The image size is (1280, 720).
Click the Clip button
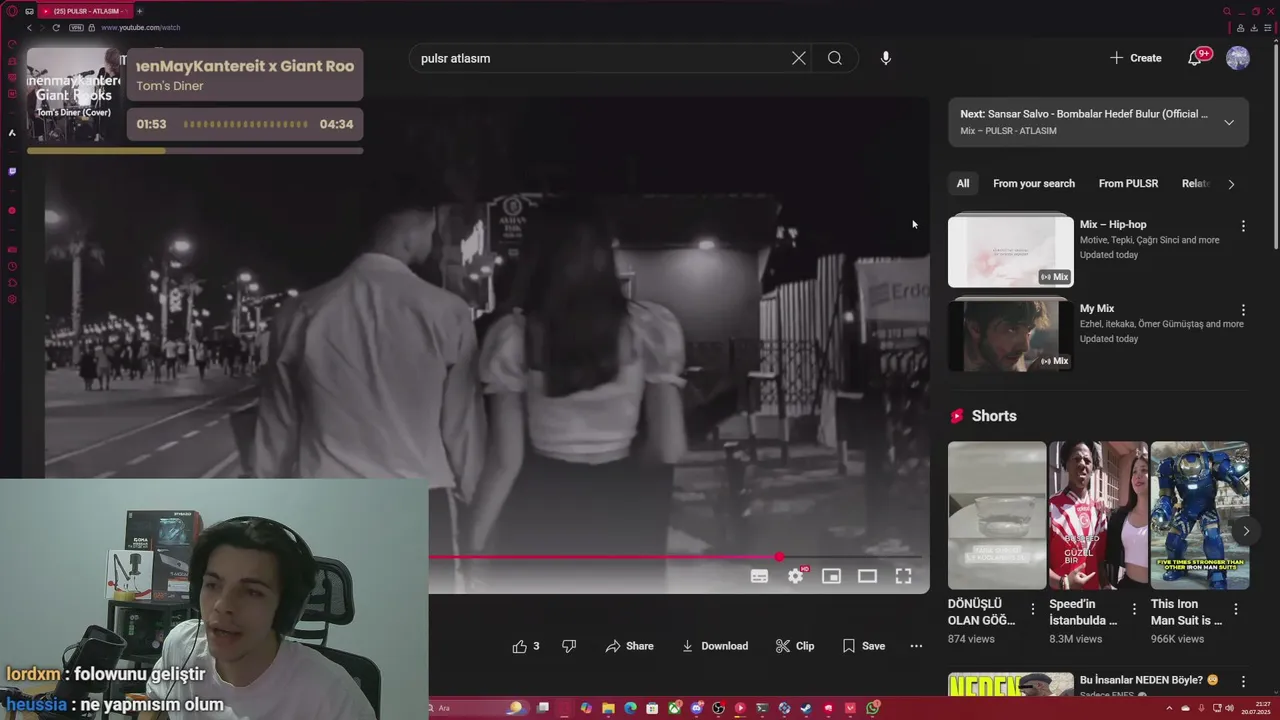coord(795,646)
